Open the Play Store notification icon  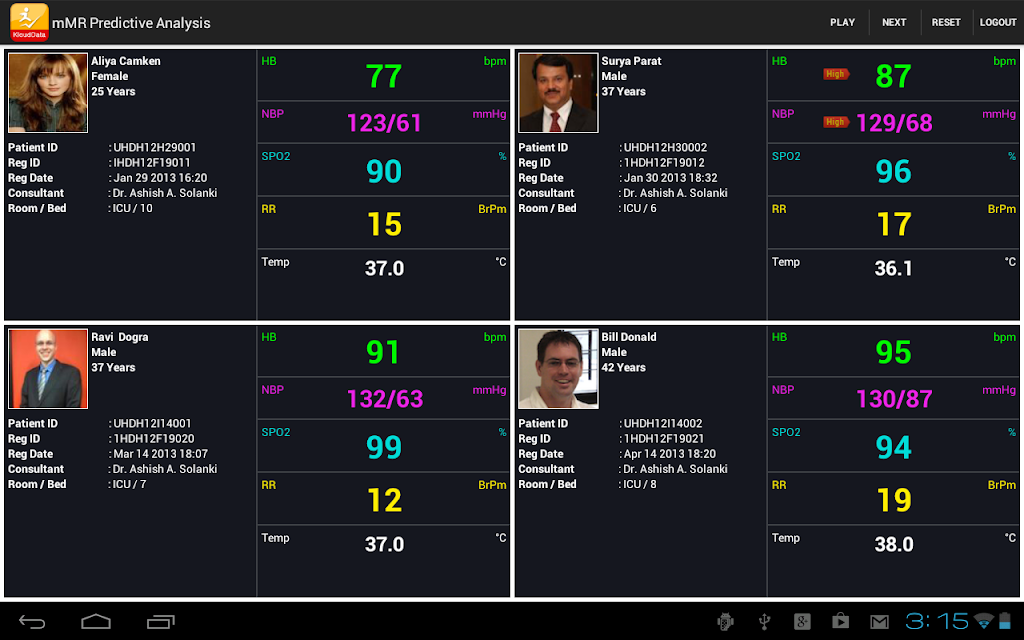[x=840, y=622]
